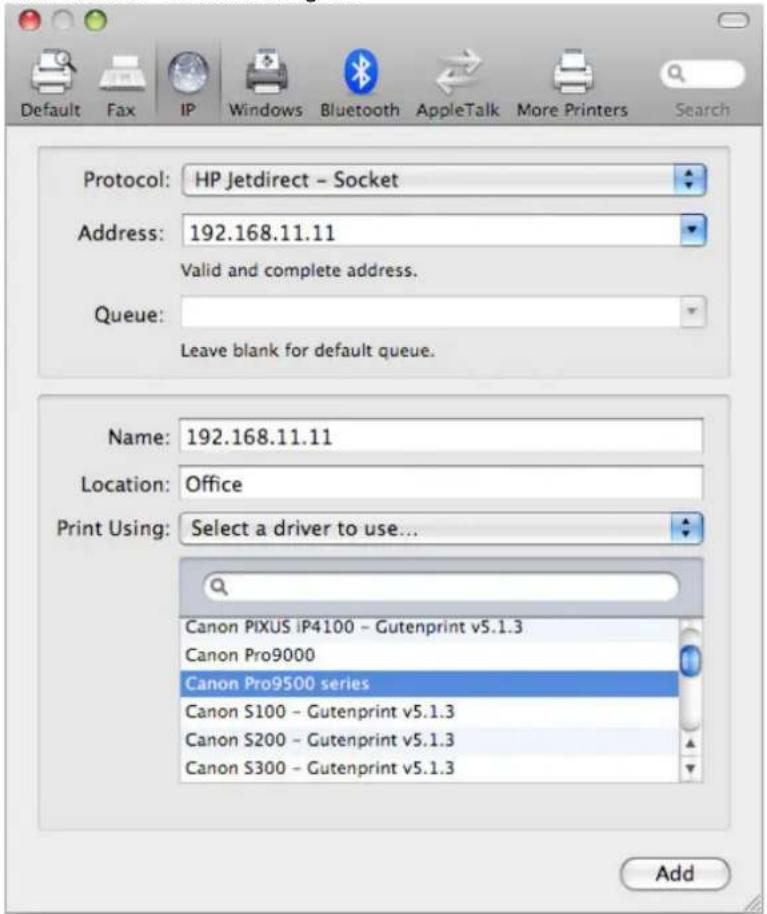Screen dimensions: 767x914
Task: Expand the Address history dropdown arrow
Action: (693, 230)
